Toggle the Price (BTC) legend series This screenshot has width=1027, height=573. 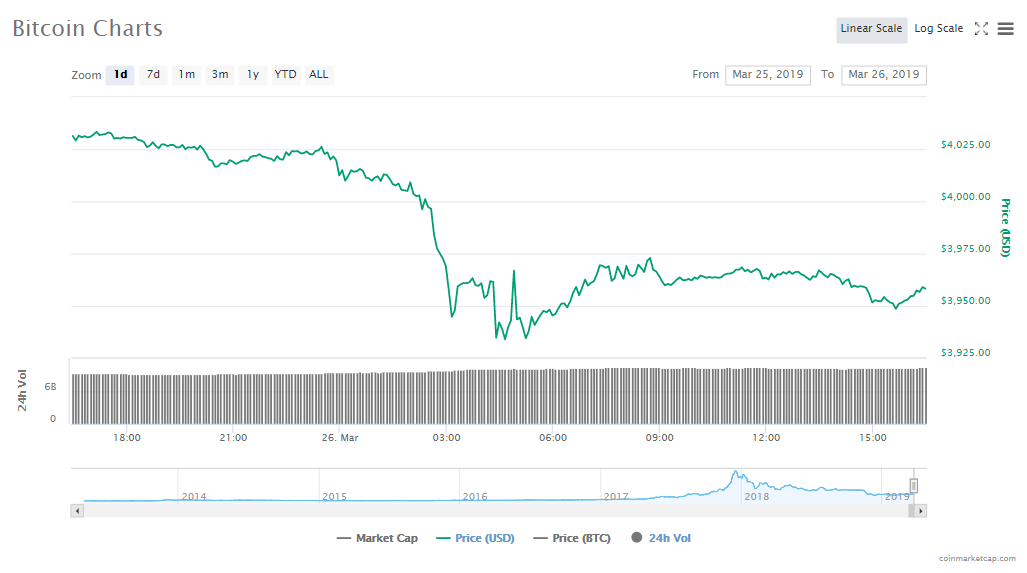click(x=572, y=538)
